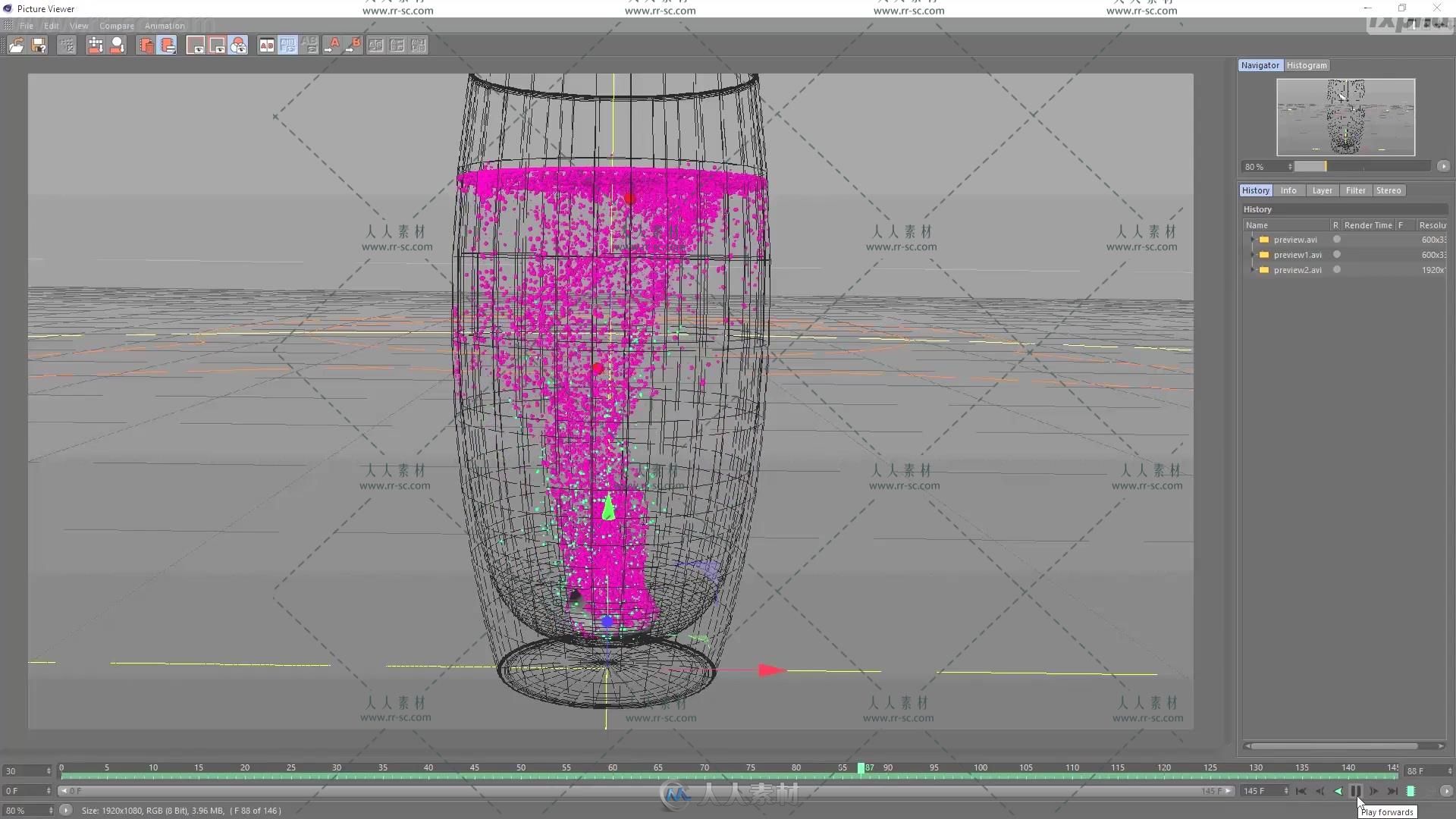Viewport: 1456px width, 819px height.
Task: Click the Animation menu in menu bar
Action: pos(163,25)
